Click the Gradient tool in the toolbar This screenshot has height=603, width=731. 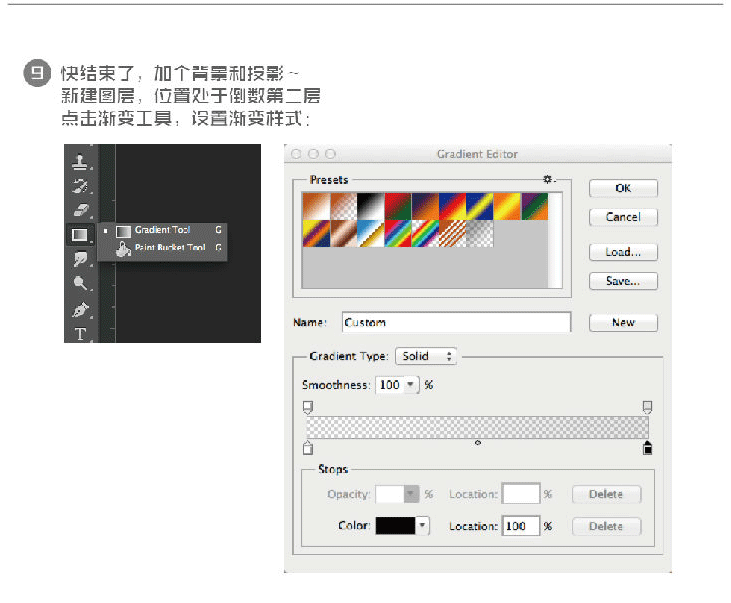click(80, 235)
